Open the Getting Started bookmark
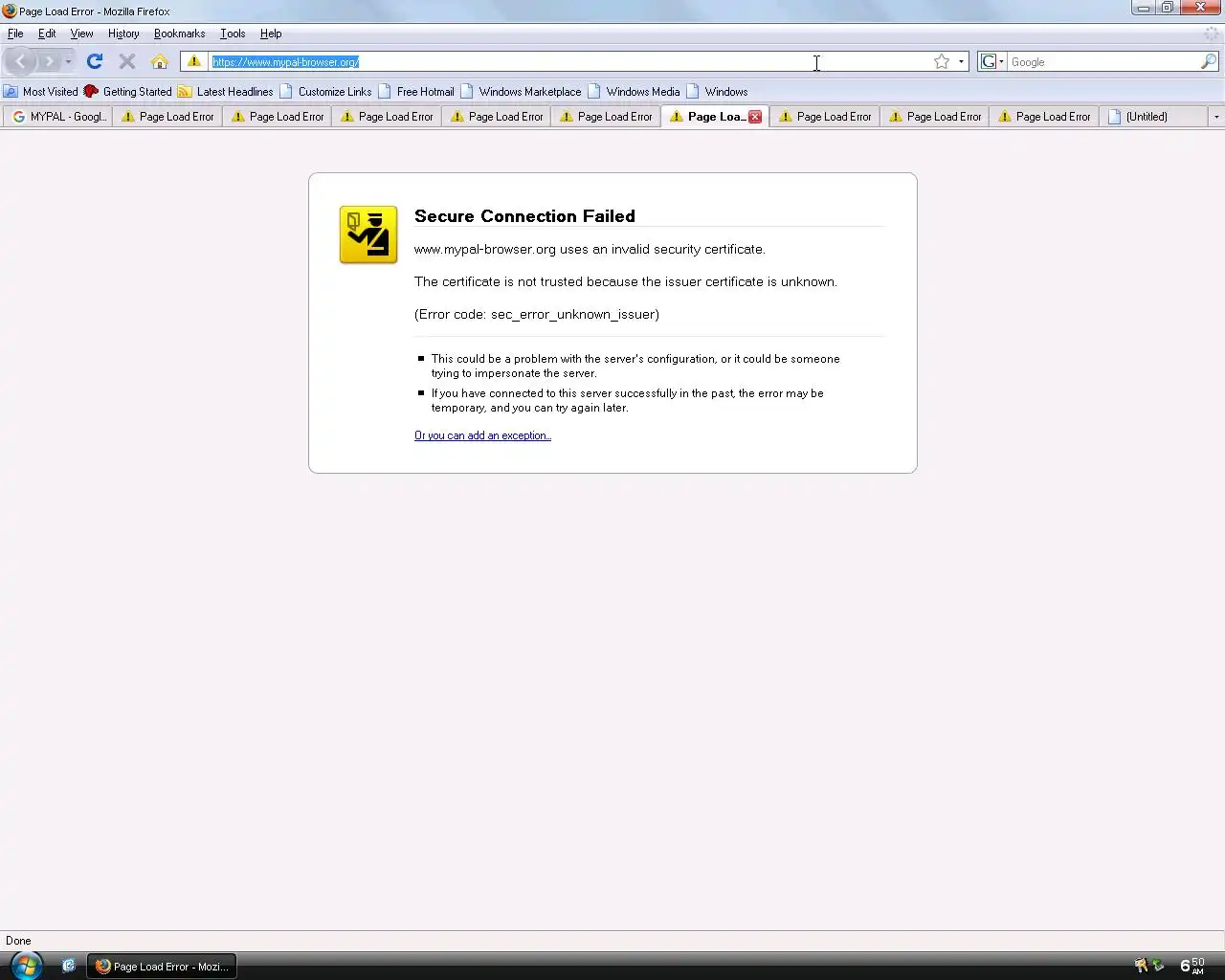Screen dimensions: 1225x980 128,92
